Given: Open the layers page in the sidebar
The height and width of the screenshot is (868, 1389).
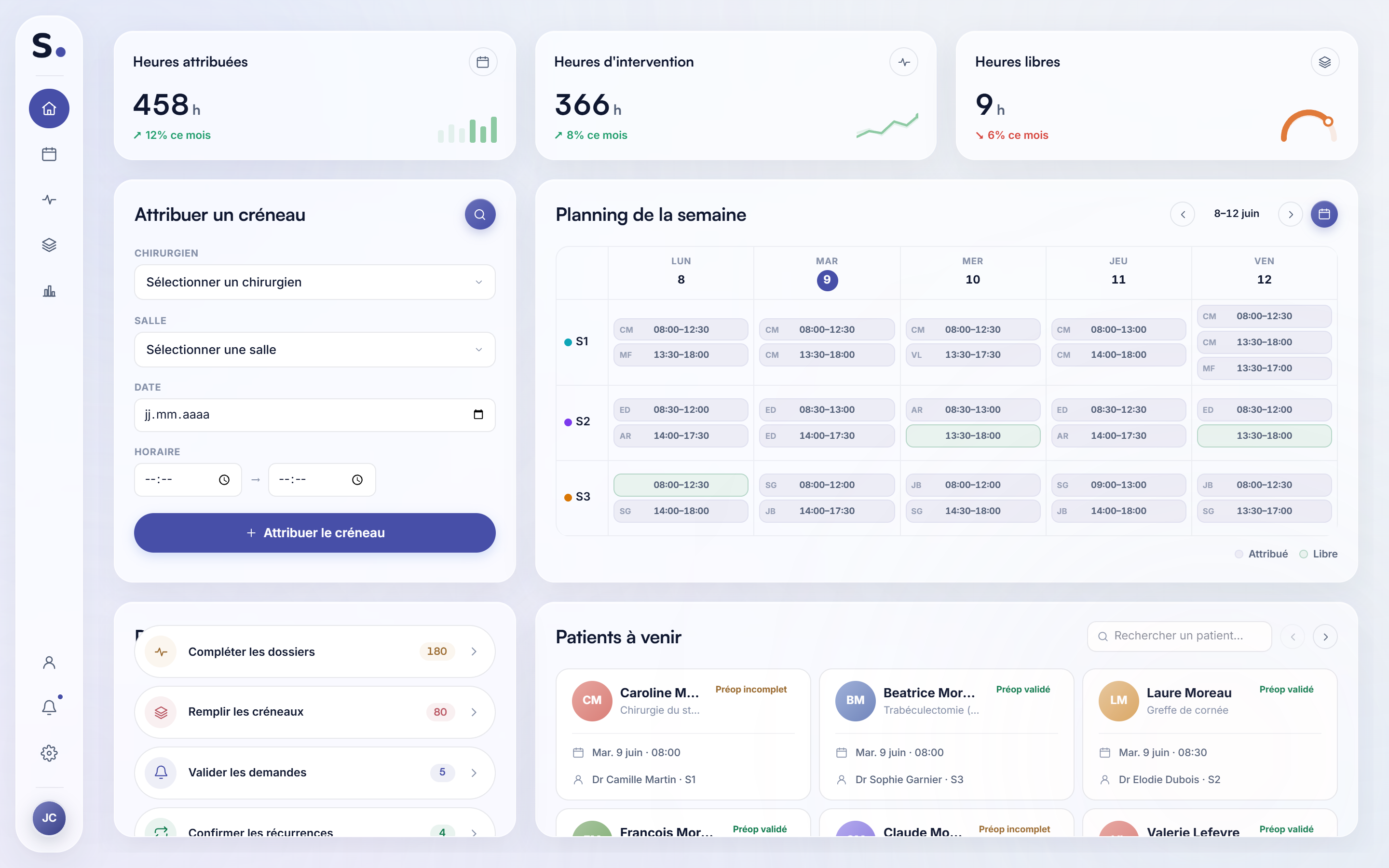Looking at the screenshot, I should point(49,245).
